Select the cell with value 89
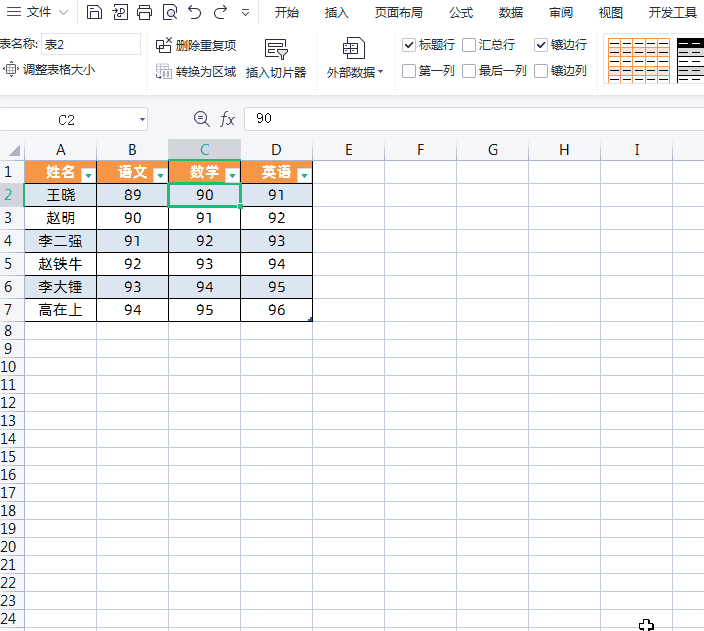Screen dimensions: 704x631 [x=132, y=195]
